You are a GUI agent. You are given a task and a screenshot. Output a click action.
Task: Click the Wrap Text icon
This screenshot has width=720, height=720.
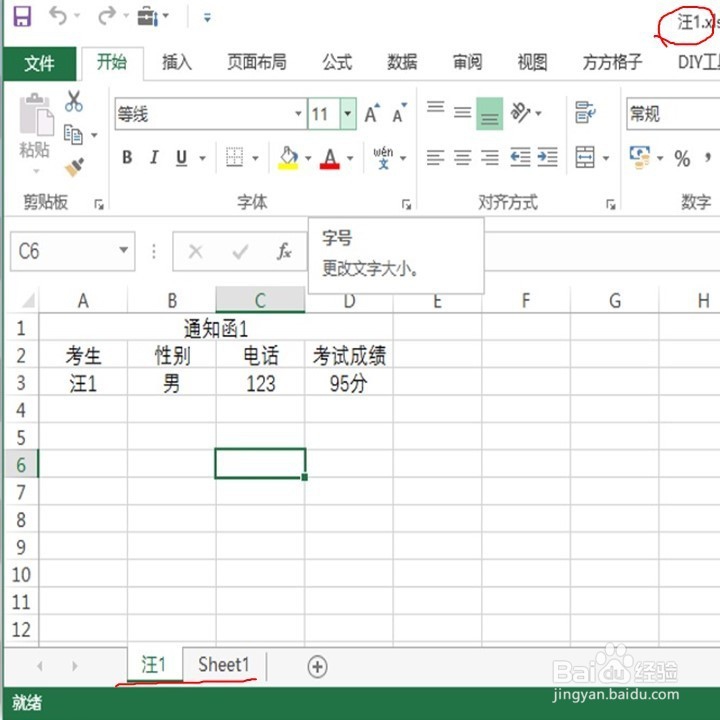point(585,112)
